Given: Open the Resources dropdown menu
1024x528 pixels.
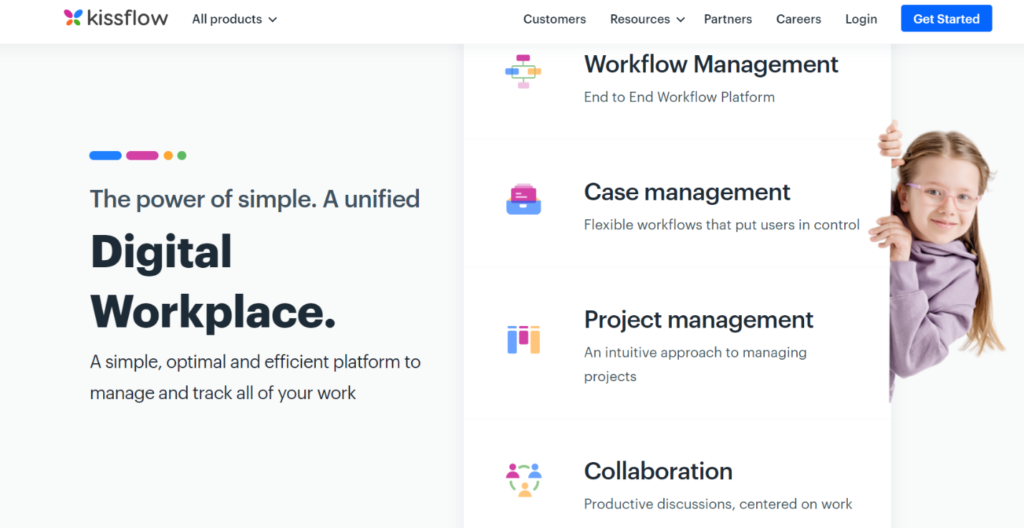Looking at the screenshot, I should click(x=647, y=20).
